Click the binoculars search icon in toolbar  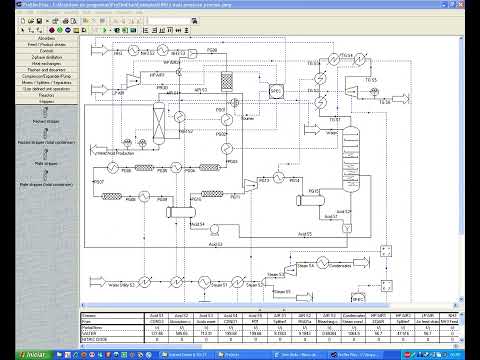195,21
